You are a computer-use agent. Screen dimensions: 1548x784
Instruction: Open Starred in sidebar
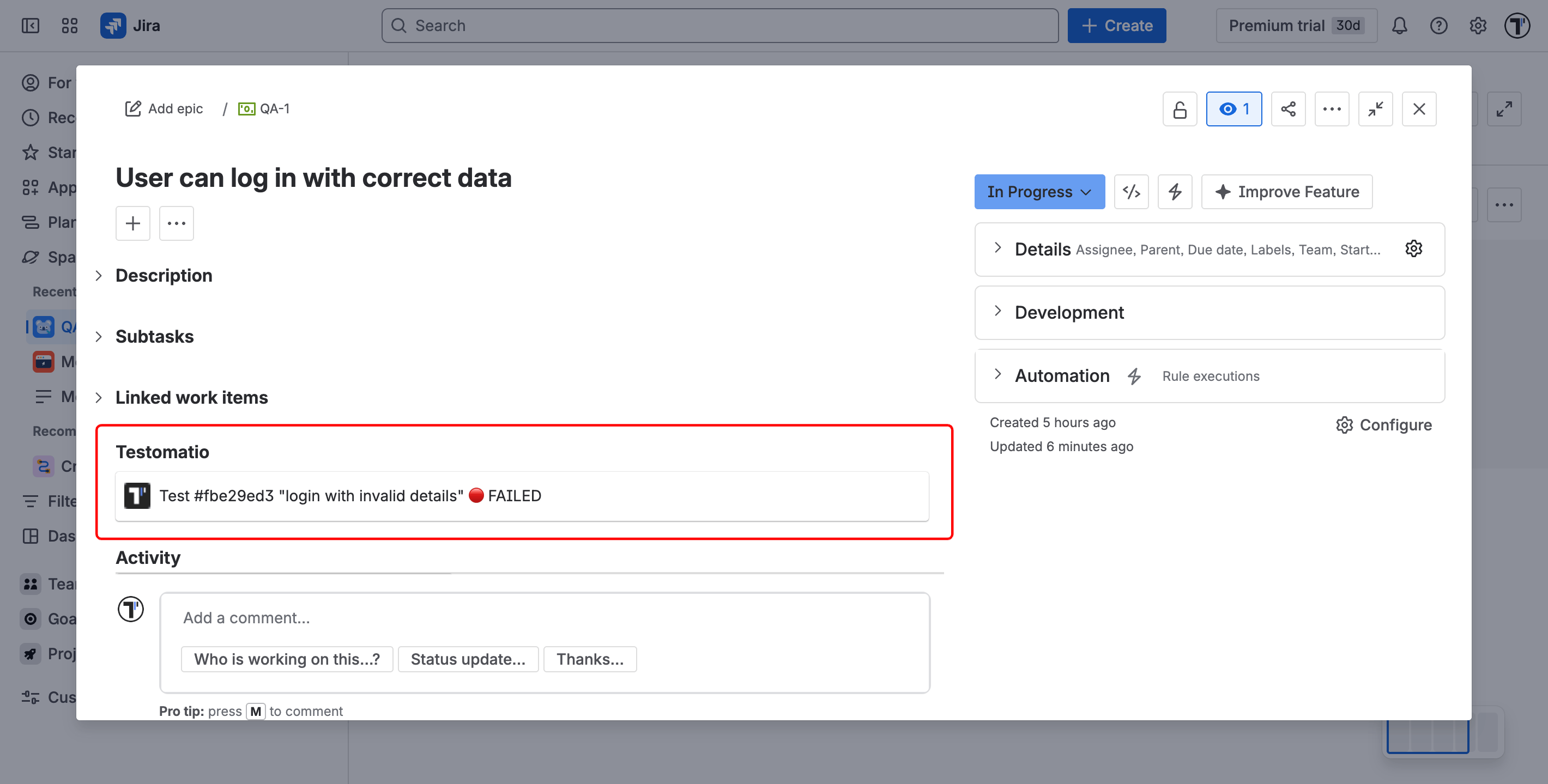48,153
